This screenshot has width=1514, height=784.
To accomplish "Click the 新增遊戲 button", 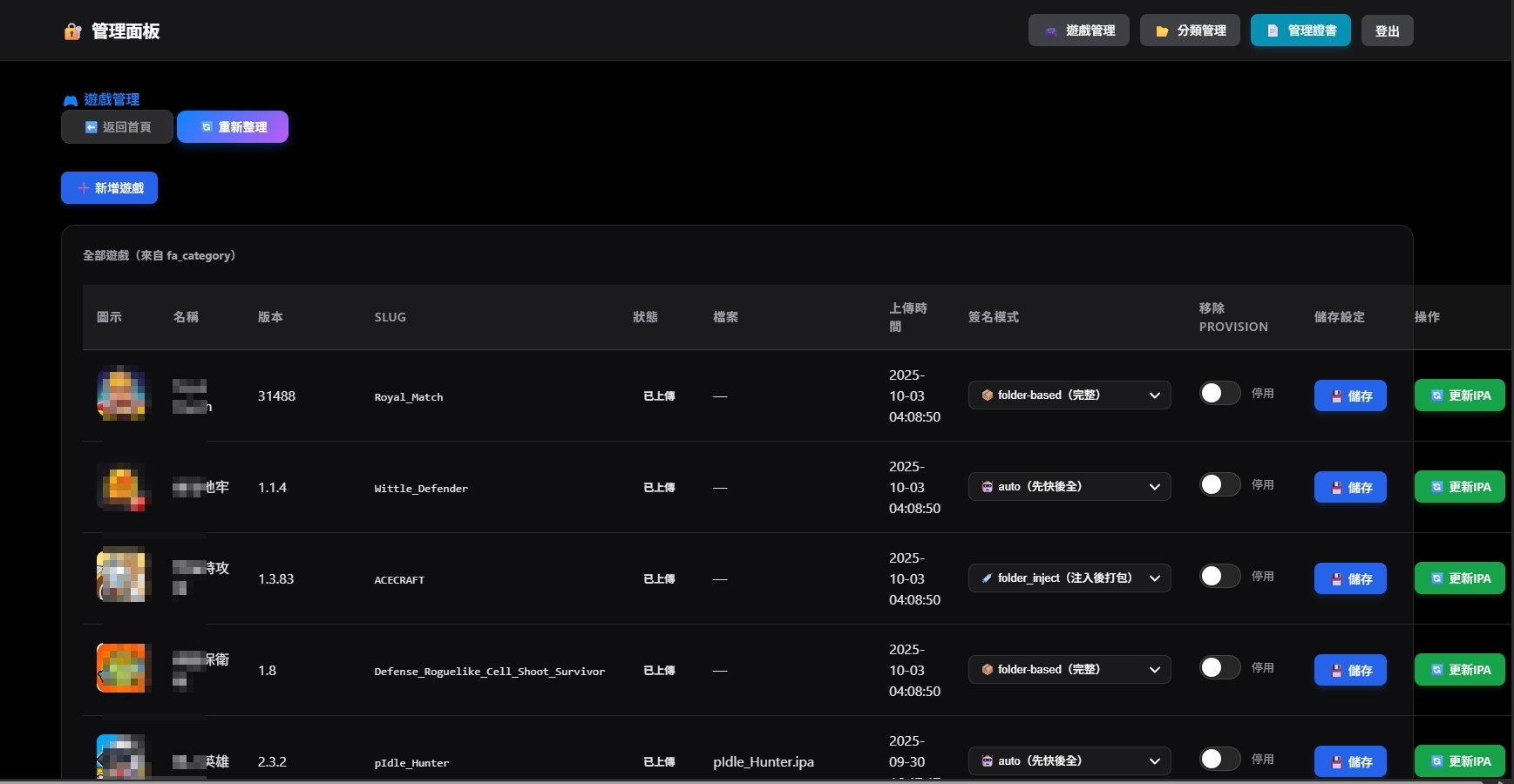I will tap(109, 188).
